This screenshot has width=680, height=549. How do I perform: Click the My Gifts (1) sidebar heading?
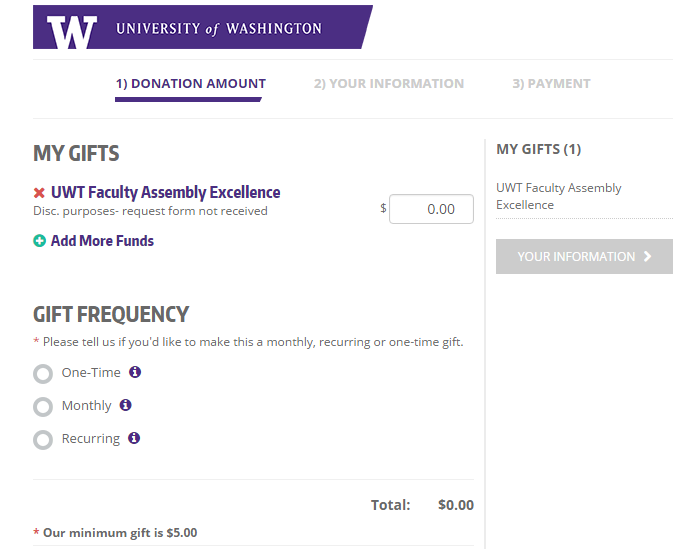click(x=538, y=149)
